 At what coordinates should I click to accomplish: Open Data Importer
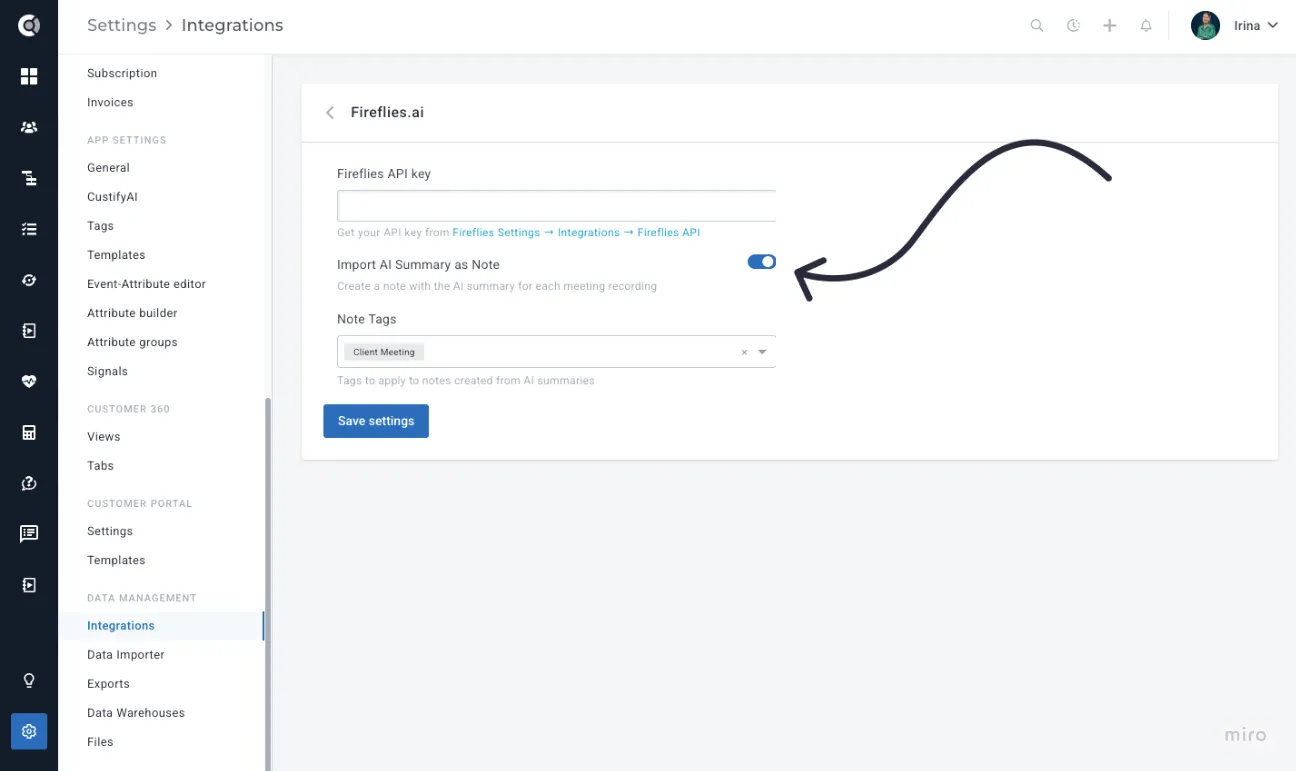click(126, 655)
